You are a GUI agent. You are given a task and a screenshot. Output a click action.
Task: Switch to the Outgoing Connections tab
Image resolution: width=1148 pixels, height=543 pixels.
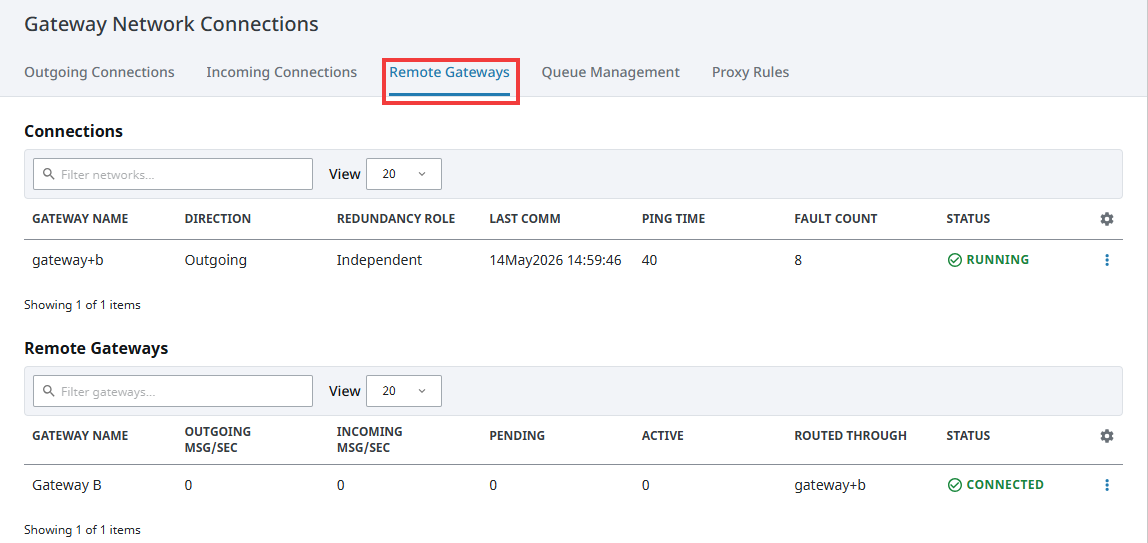click(100, 72)
